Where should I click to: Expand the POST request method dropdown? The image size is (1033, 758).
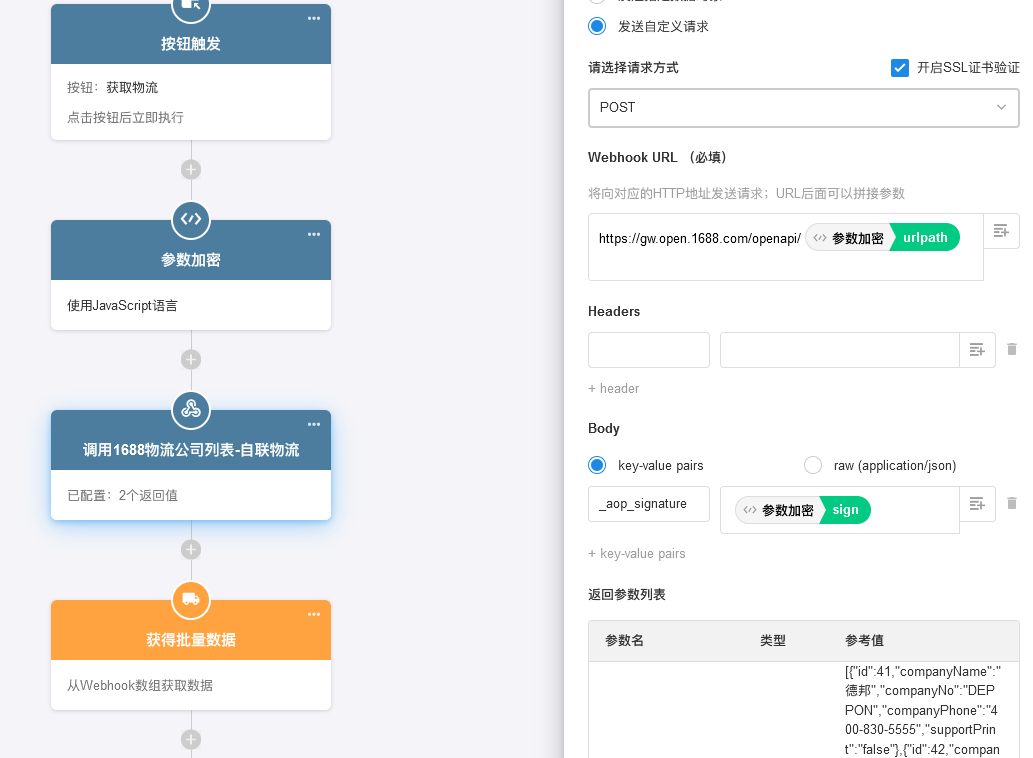803,107
